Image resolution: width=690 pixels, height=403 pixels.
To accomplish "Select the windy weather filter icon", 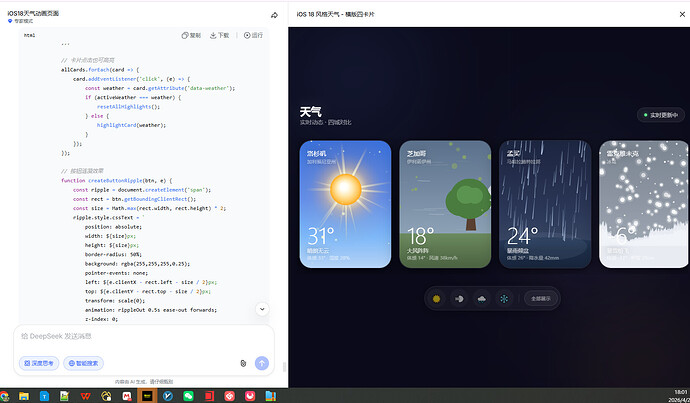I will (459, 299).
